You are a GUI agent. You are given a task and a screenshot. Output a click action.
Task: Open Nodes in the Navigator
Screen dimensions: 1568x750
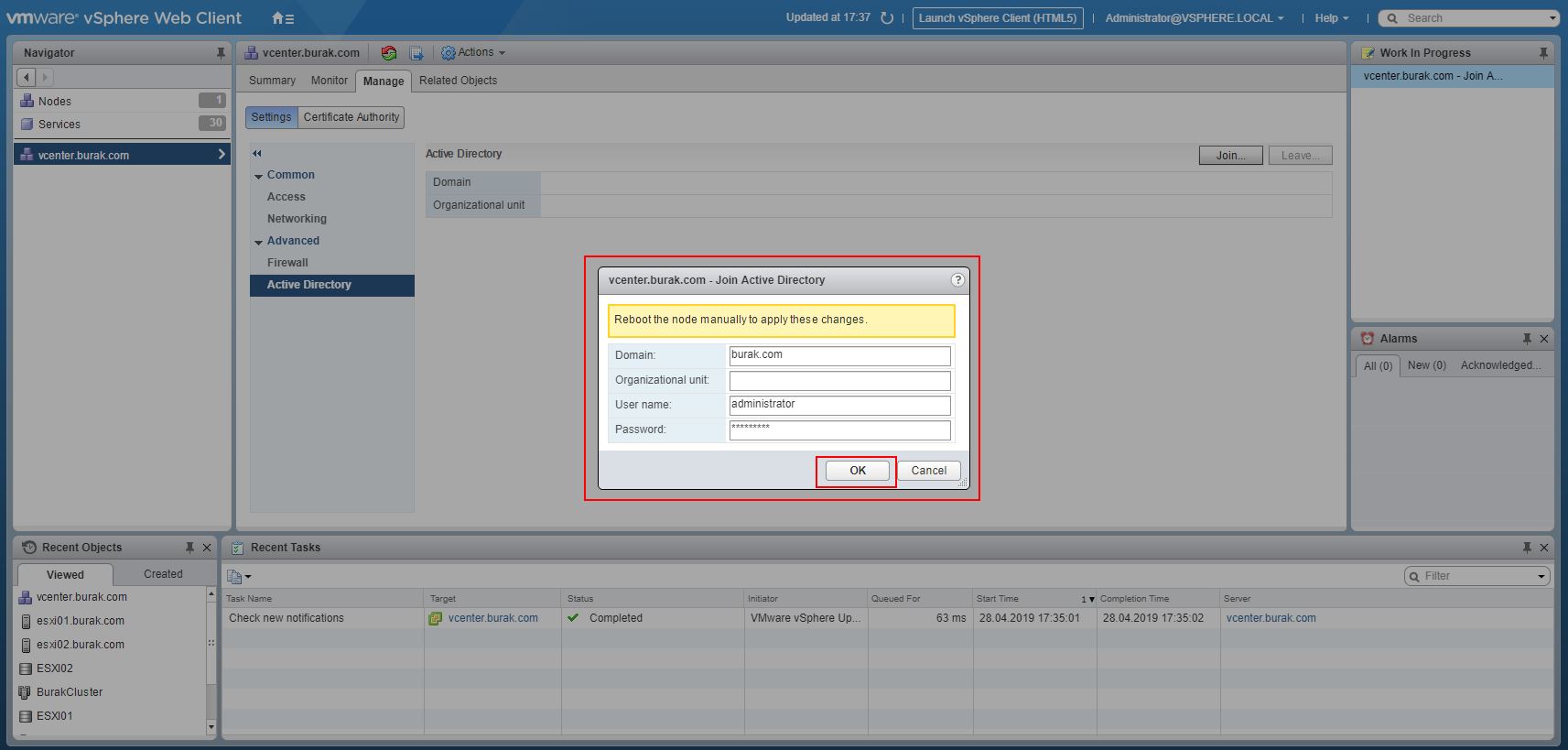[x=122, y=101]
